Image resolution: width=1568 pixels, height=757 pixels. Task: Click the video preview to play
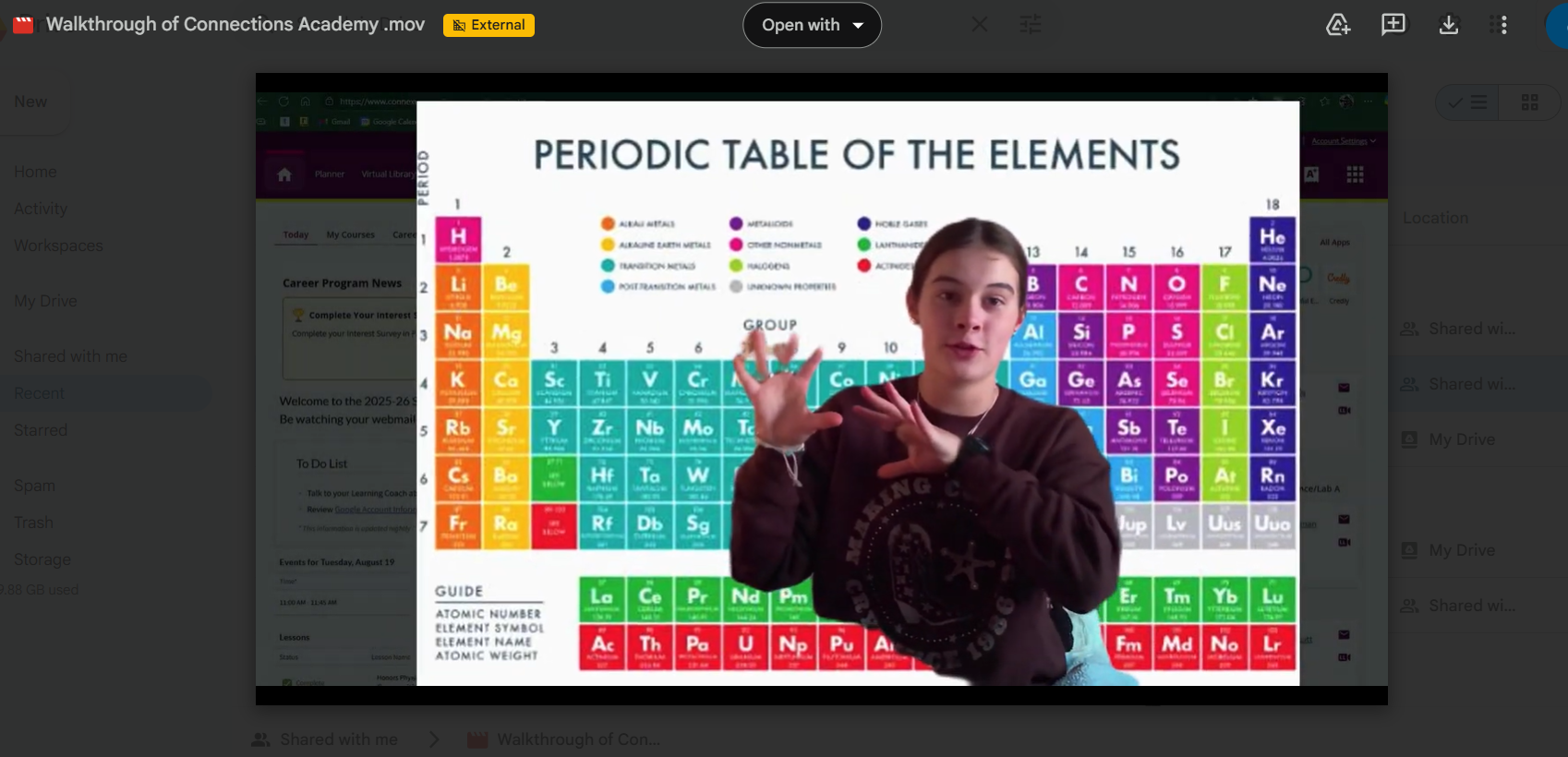821,389
